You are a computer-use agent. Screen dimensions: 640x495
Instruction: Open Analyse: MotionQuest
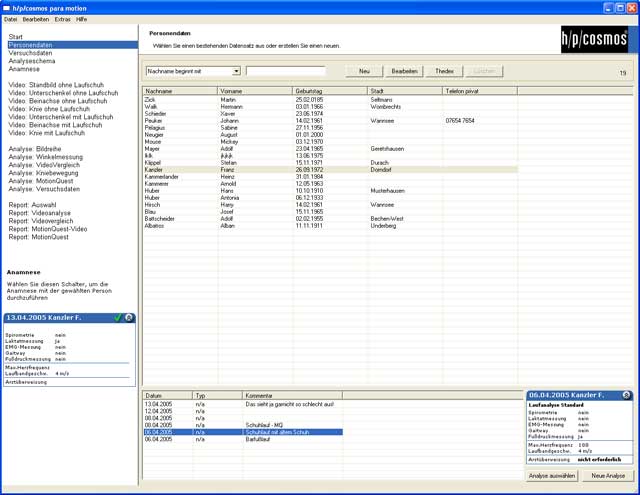(x=41, y=181)
